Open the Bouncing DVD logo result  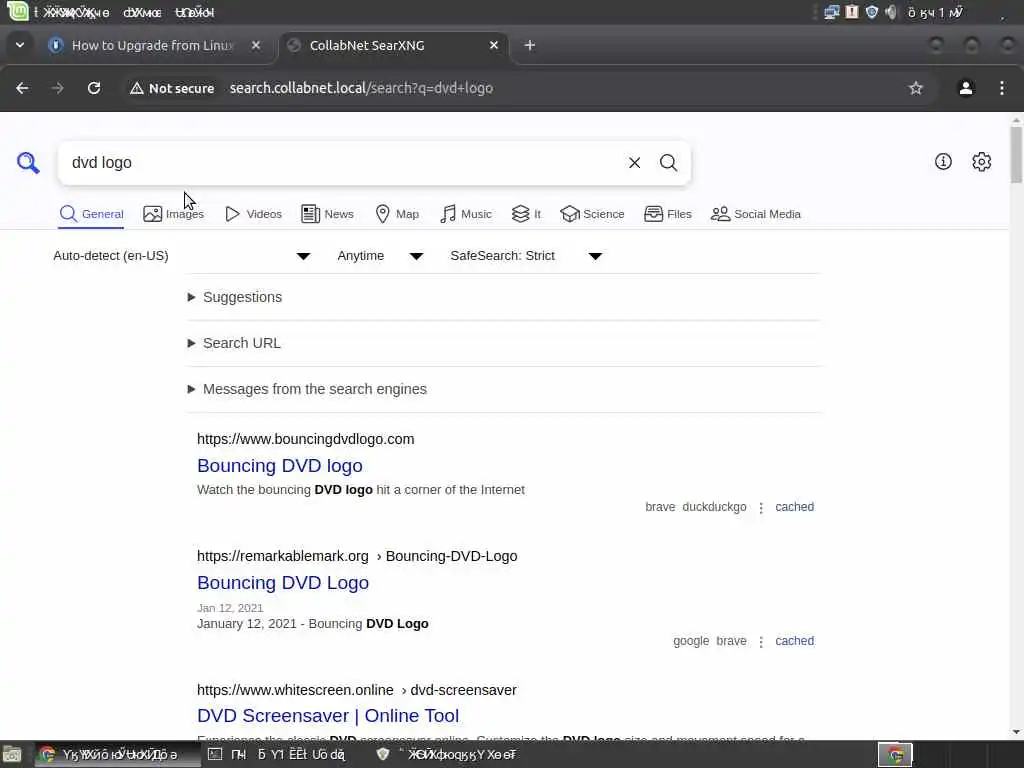click(280, 466)
